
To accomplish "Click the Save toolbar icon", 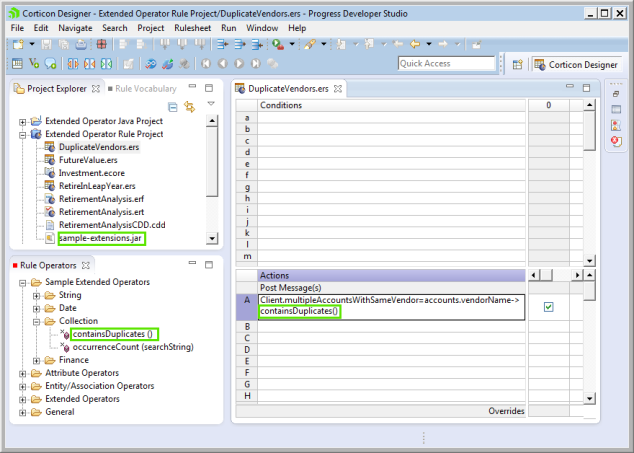I will (46, 44).
